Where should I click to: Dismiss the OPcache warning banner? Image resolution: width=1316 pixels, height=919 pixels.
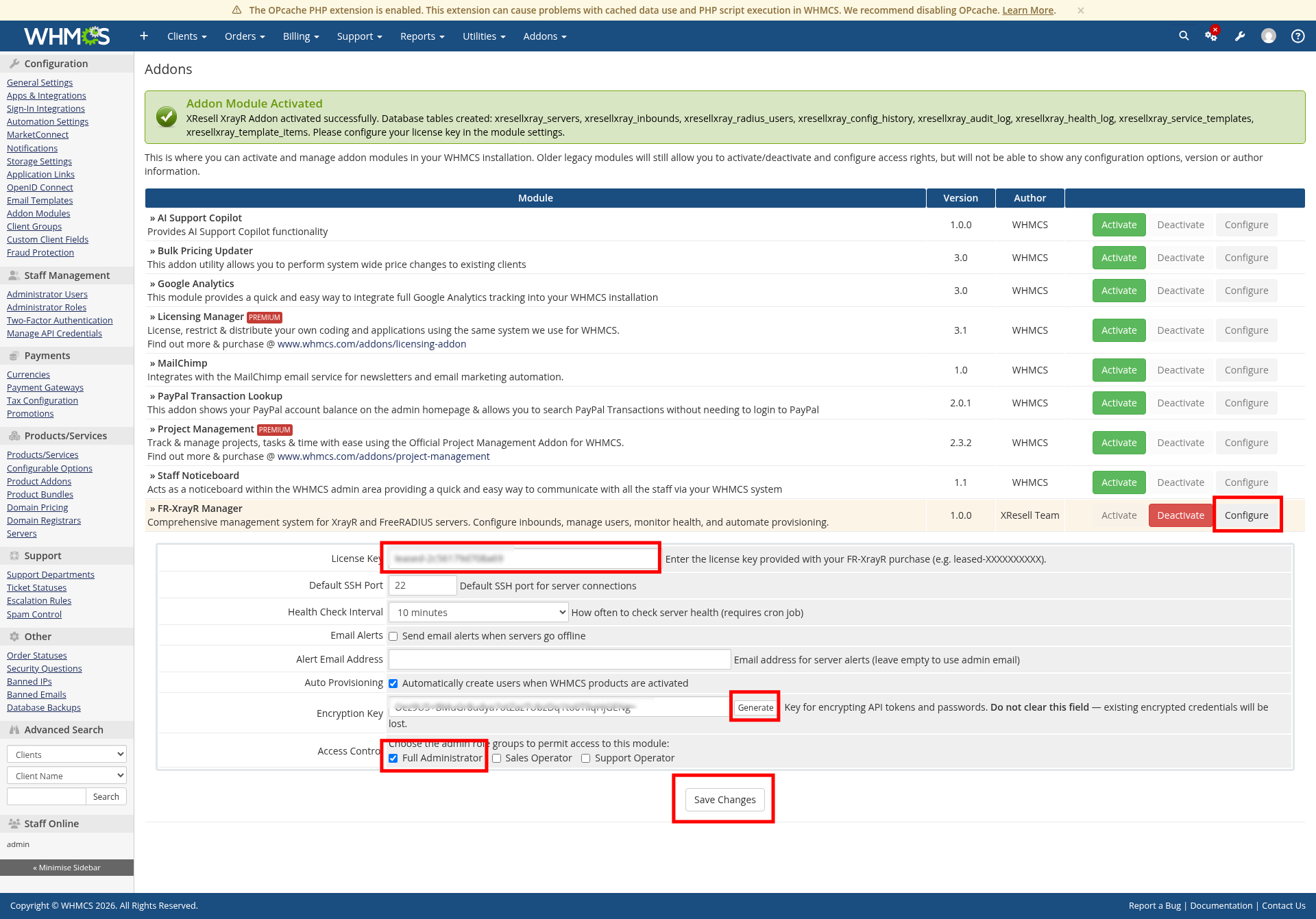point(1081,10)
